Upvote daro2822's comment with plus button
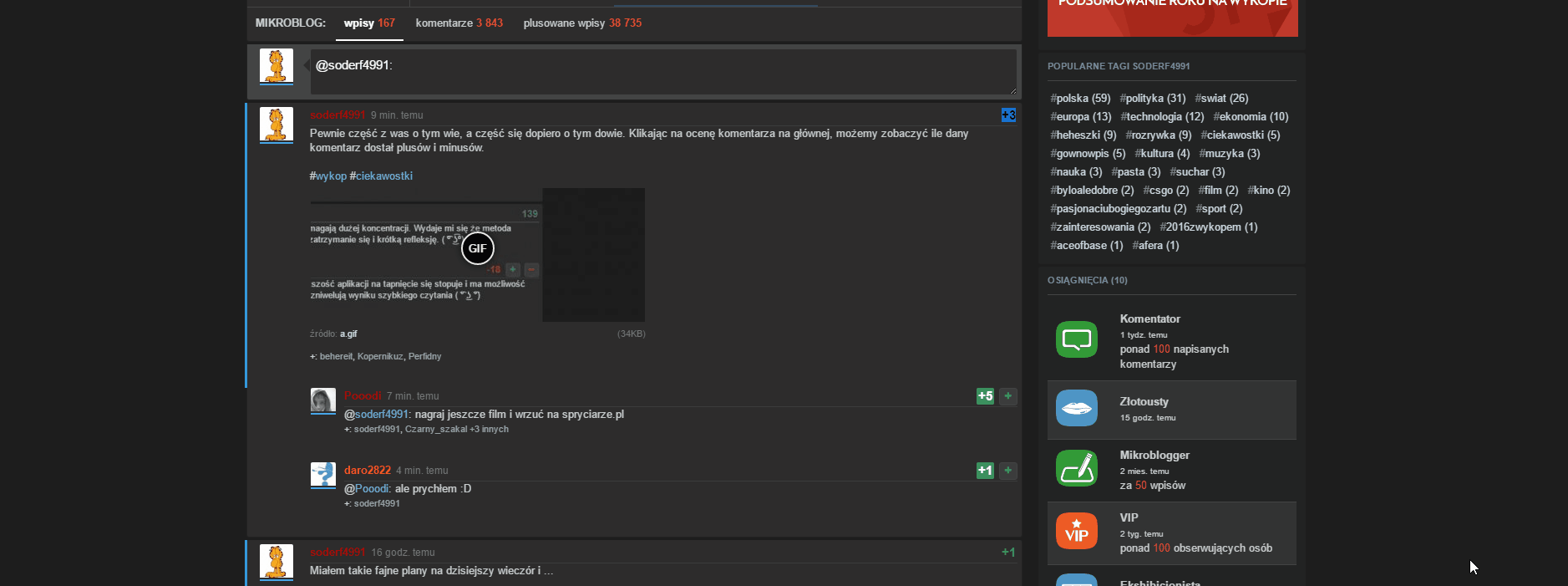Image resolution: width=1568 pixels, height=586 pixels. 1008,471
